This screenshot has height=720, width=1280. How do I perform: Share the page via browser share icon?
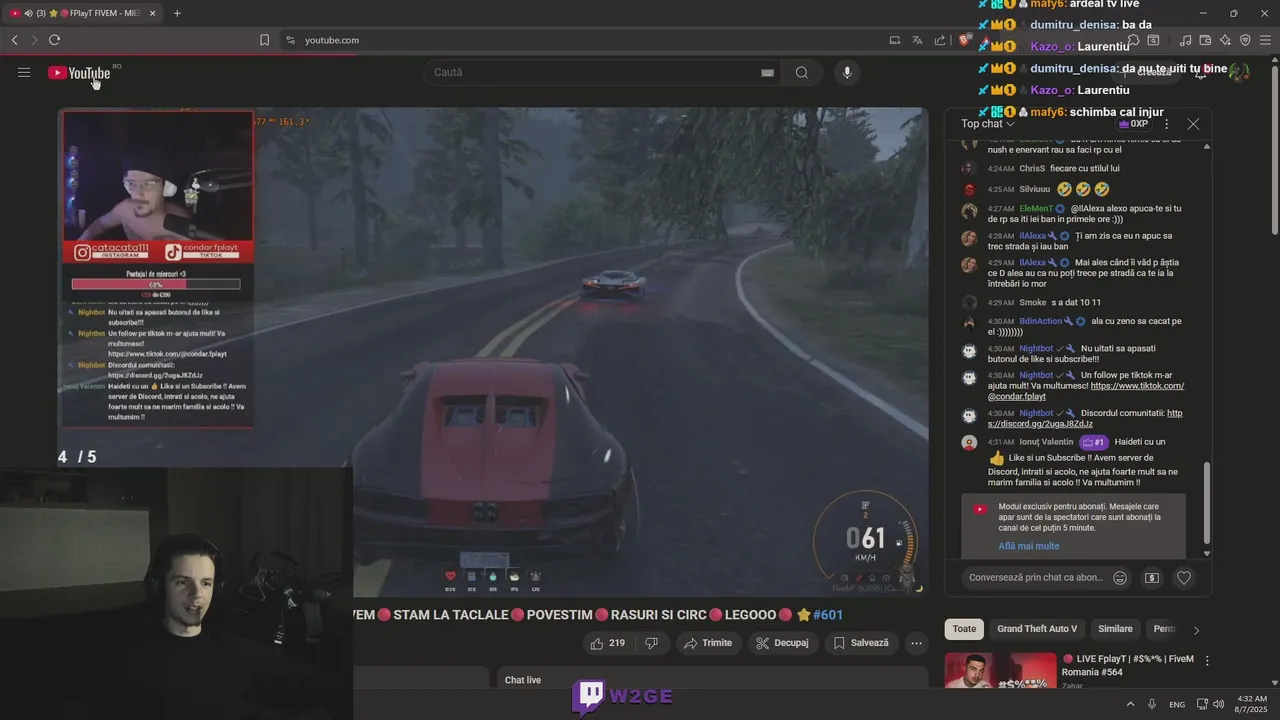[940, 40]
